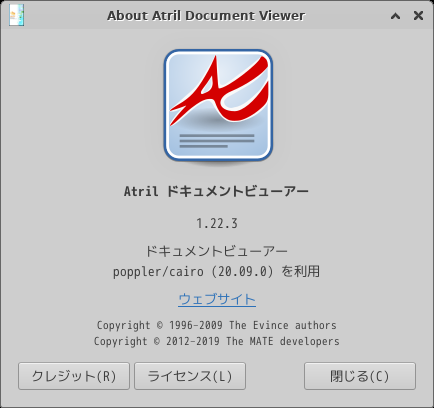
Task: Open the ウェブサイト link
Action: pos(217,299)
